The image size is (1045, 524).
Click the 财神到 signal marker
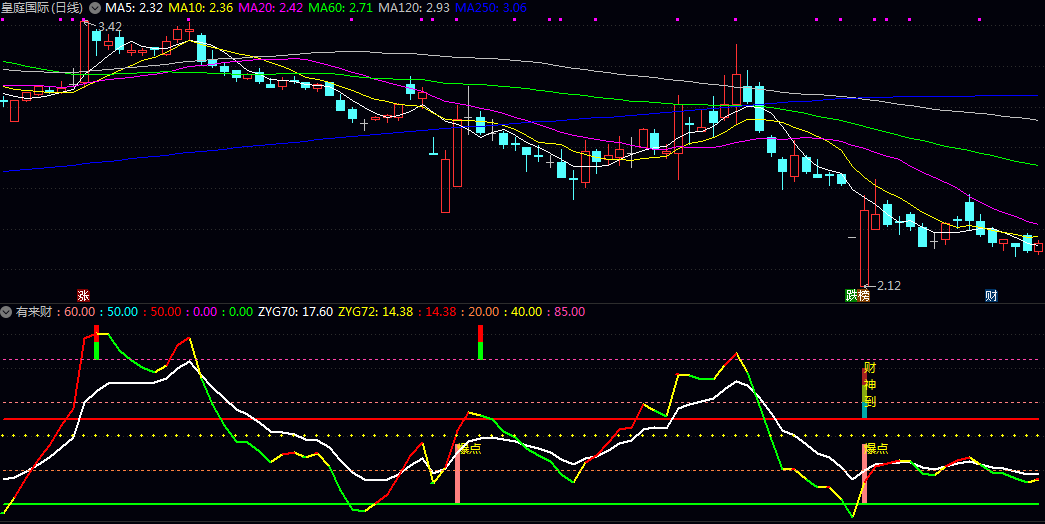(x=869, y=385)
